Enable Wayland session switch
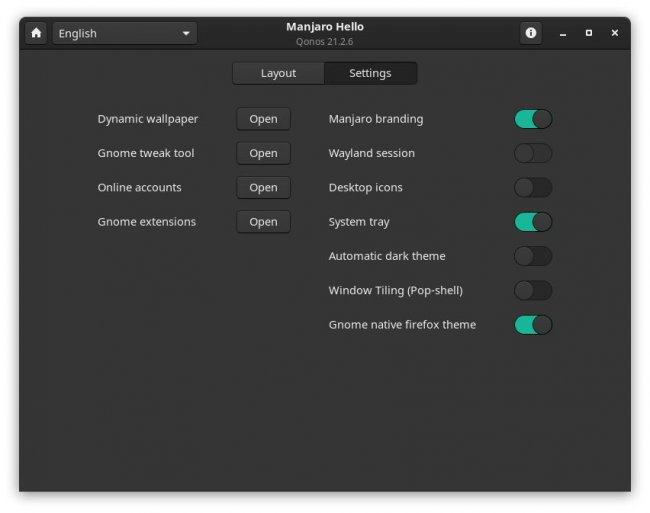The image size is (650, 513). point(533,153)
